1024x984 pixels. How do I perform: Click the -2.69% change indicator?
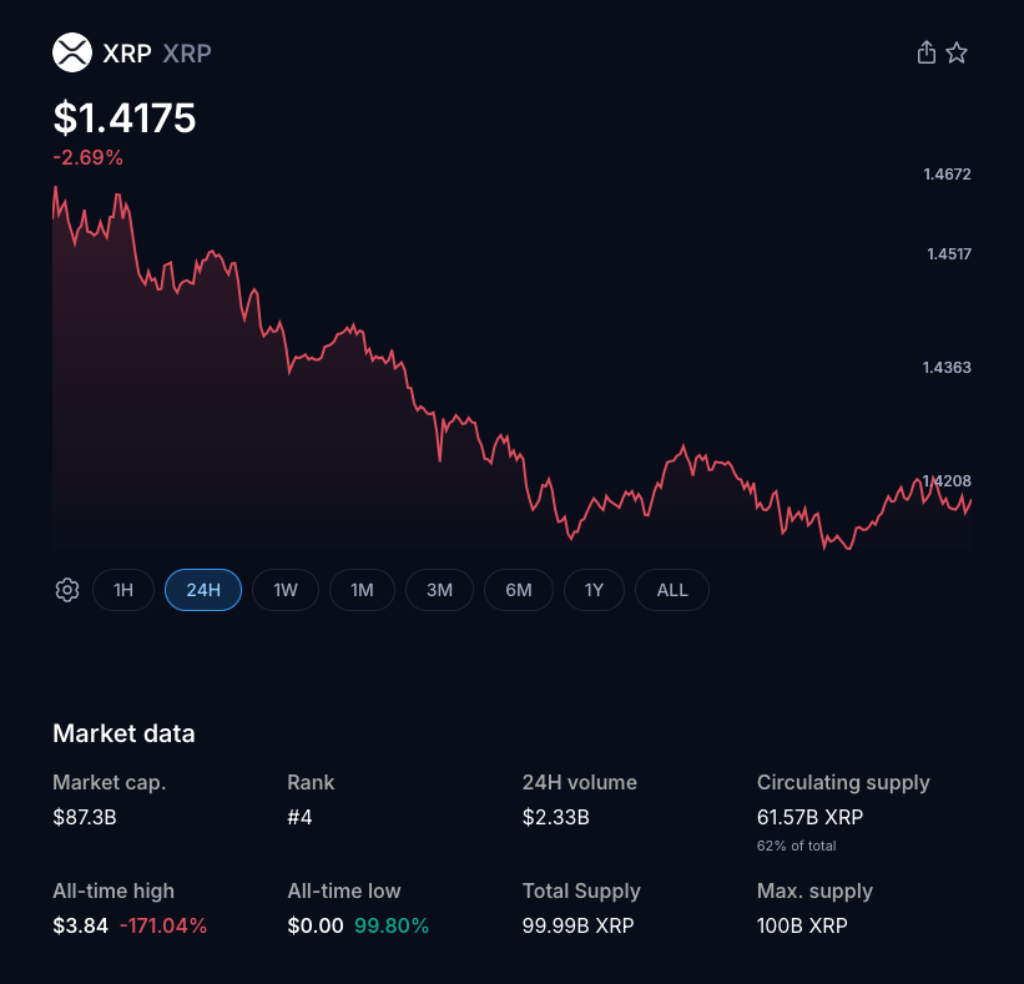[x=87, y=157]
